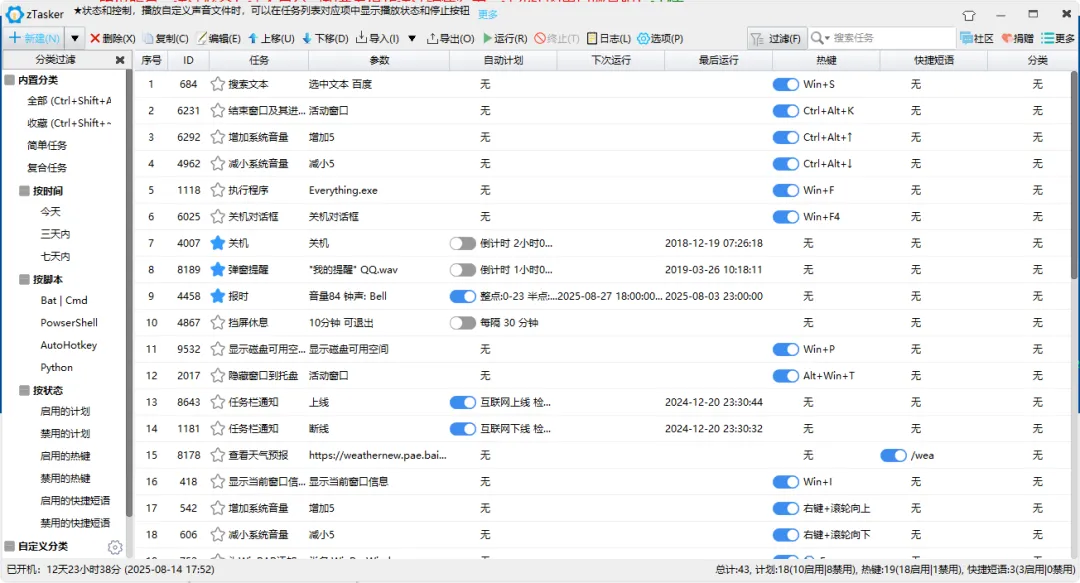Open the dropdown arrow beside 新建(N)
This screenshot has width=1080, height=583.
click(x=74, y=39)
